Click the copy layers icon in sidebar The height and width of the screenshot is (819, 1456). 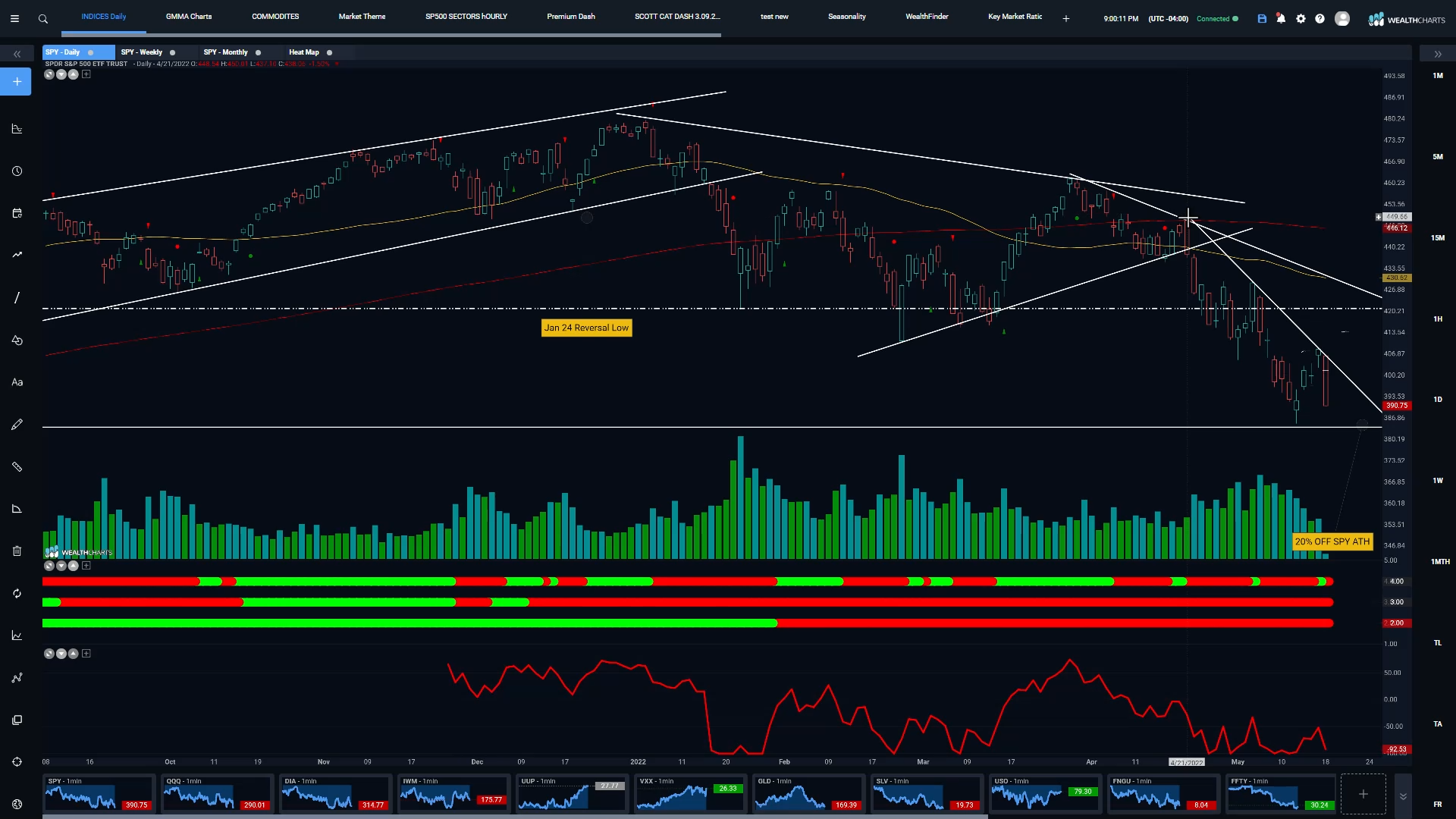[17, 720]
